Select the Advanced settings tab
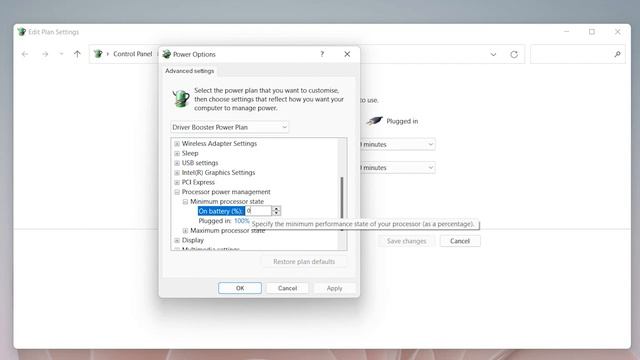 coord(189,71)
